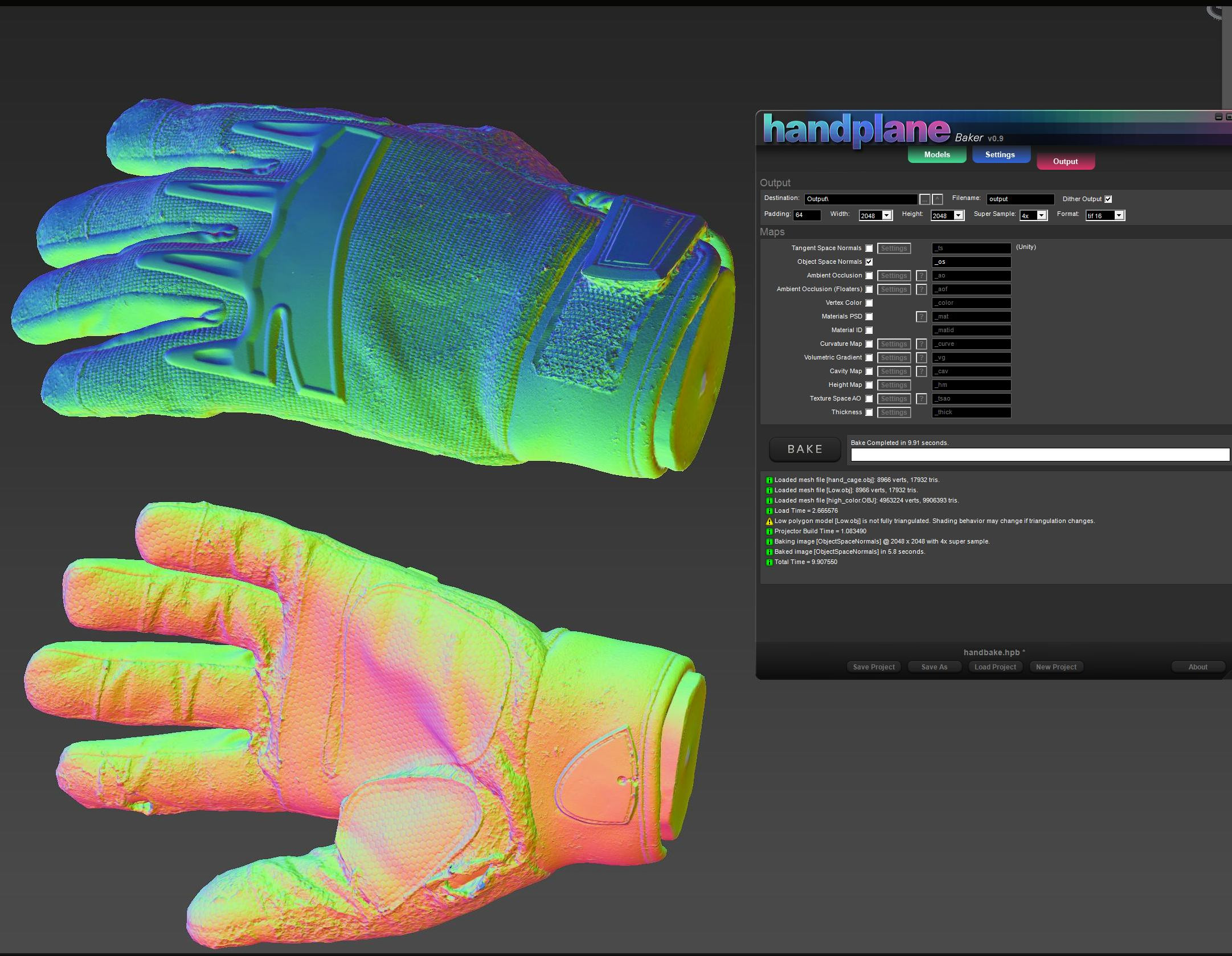This screenshot has height=956, width=1232.
Task: Click the warning icon on the triangulation message
Action: pos(768,521)
